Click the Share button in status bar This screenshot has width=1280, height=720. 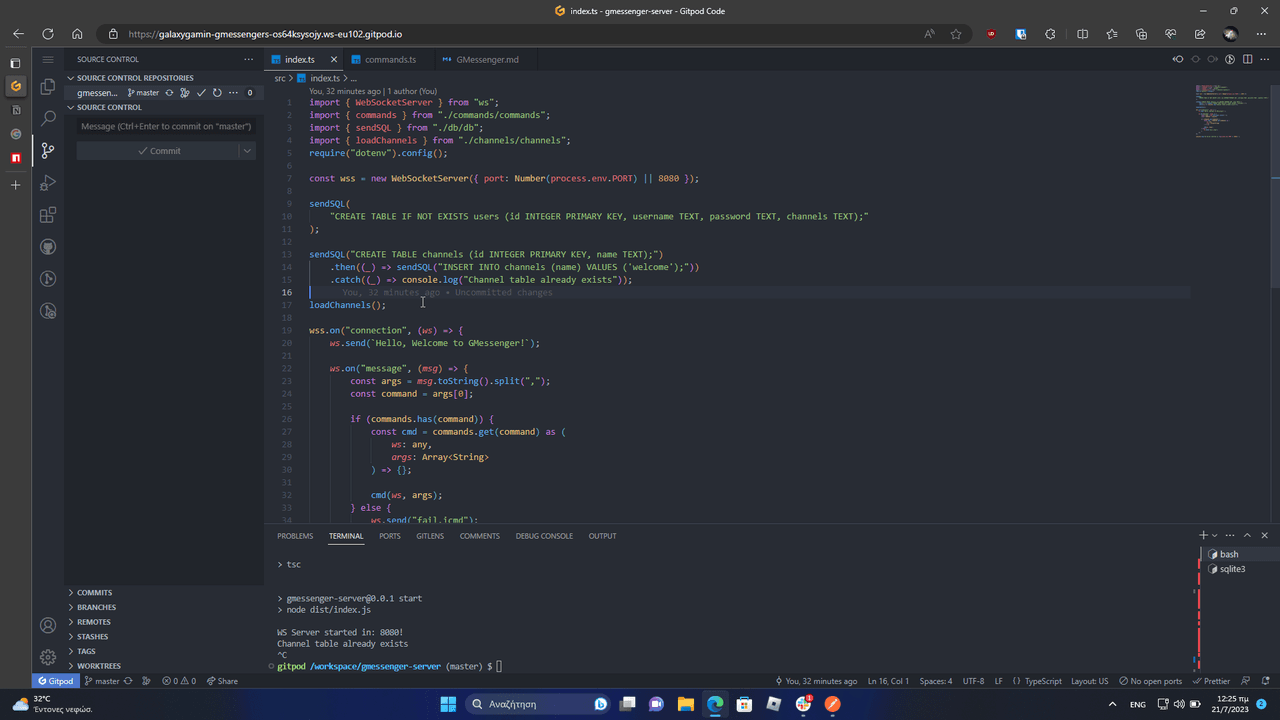point(222,681)
